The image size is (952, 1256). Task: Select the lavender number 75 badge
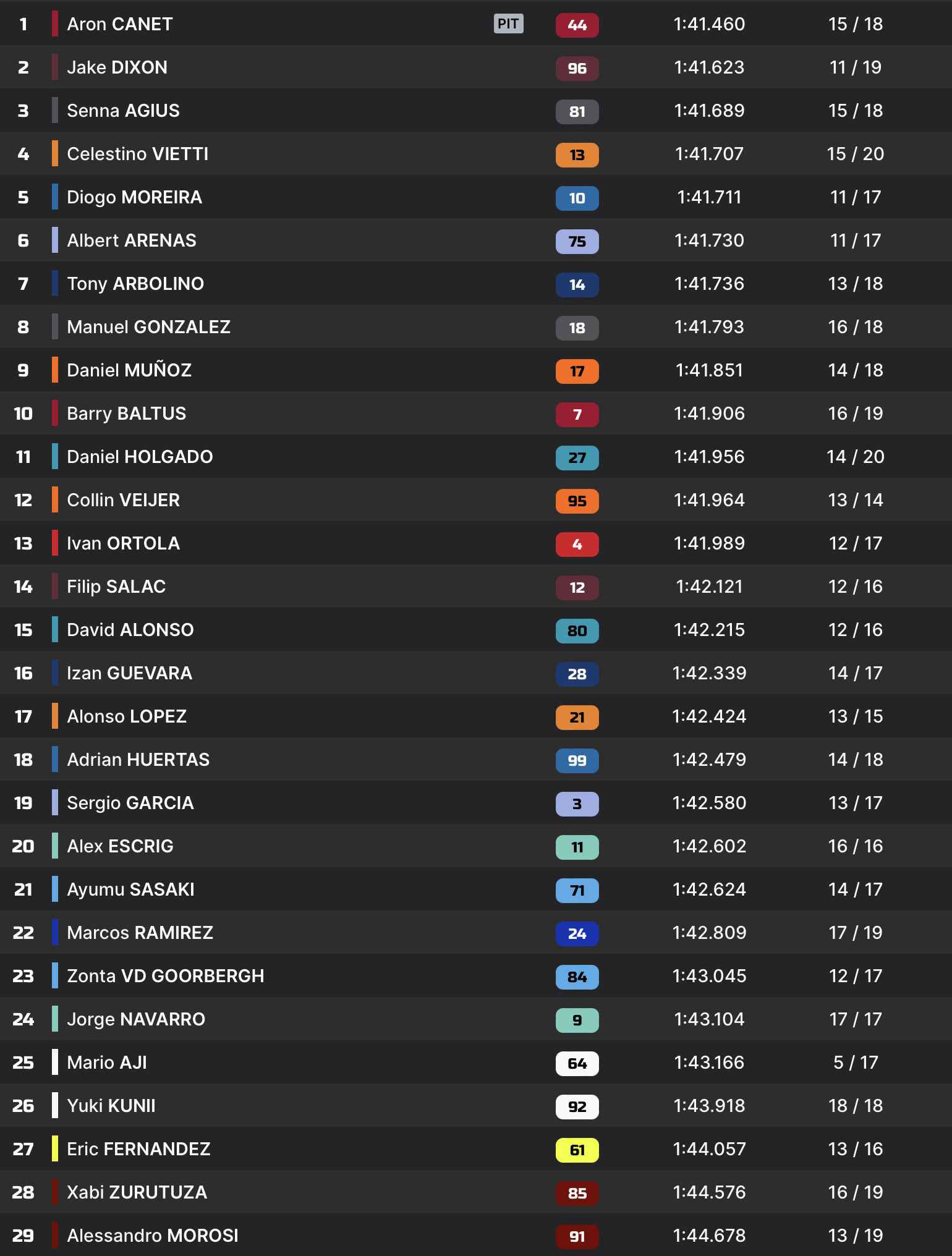(577, 242)
